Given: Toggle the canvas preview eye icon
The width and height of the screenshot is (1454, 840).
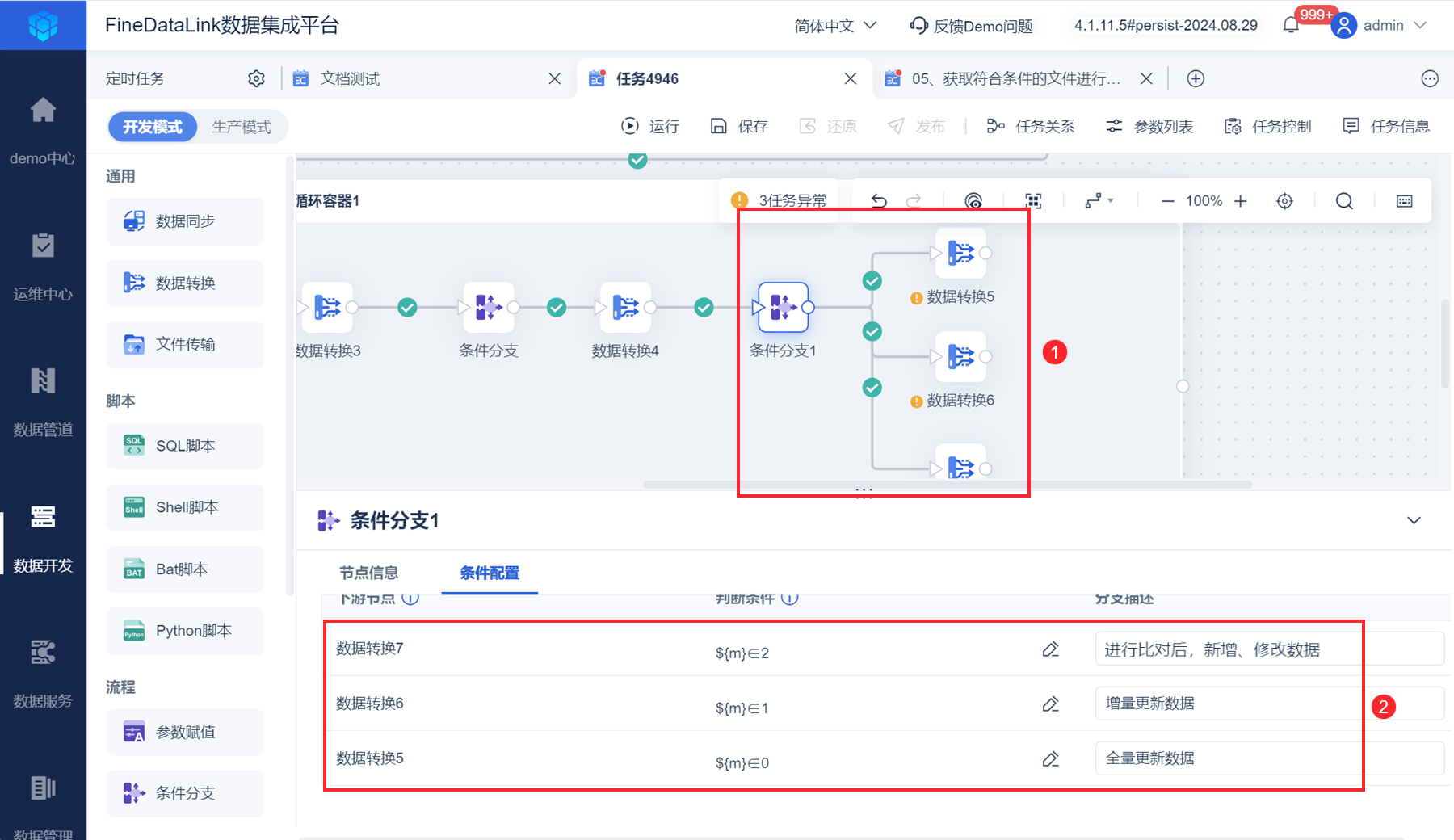Looking at the screenshot, I should coord(973,201).
